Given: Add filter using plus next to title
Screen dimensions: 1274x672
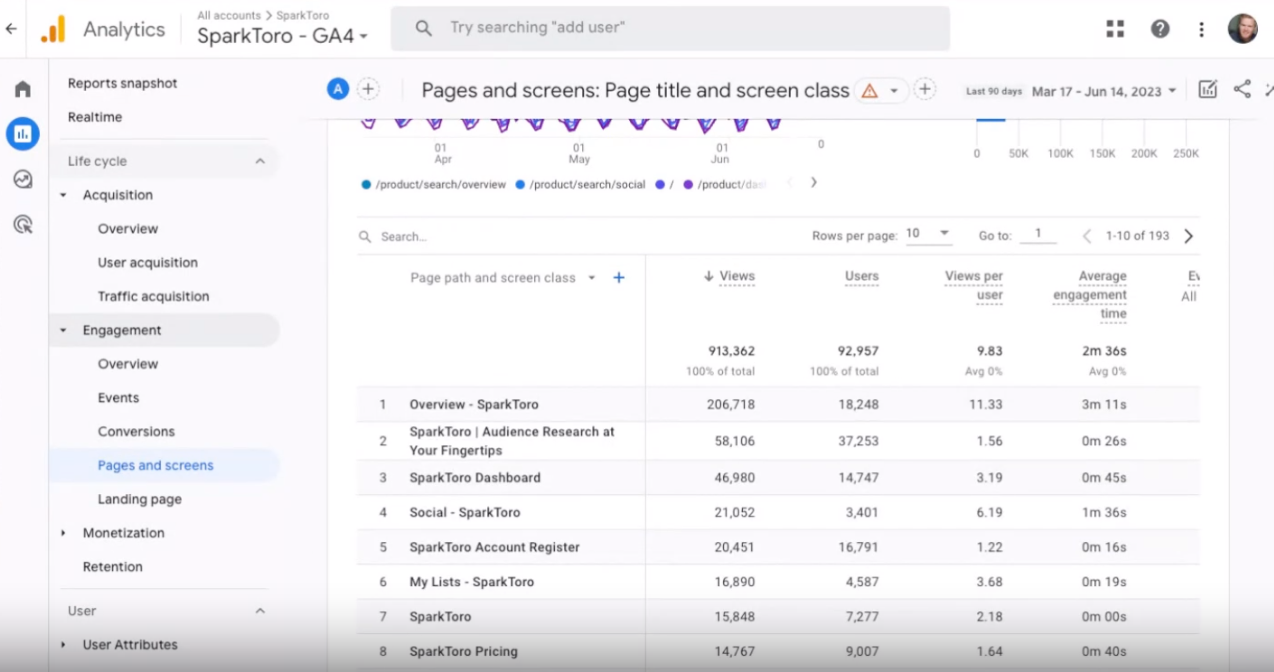Looking at the screenshot, I should [x=925, y=89].
